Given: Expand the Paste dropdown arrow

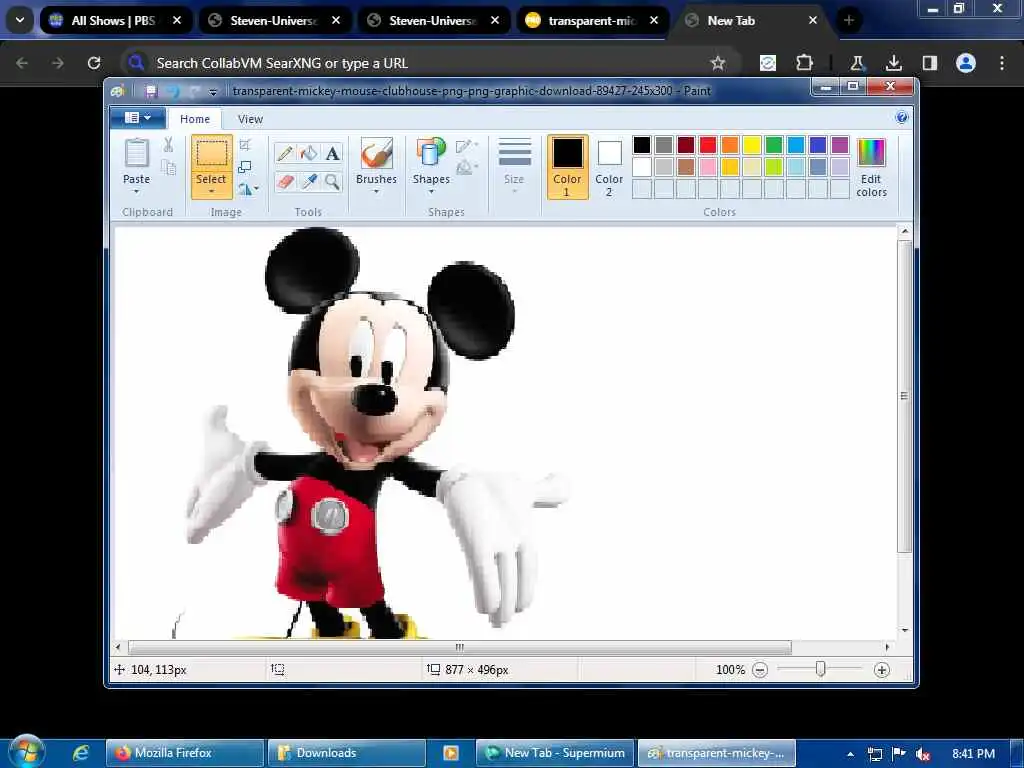Looking at the screenshot, I should click(x=136, y=192).
